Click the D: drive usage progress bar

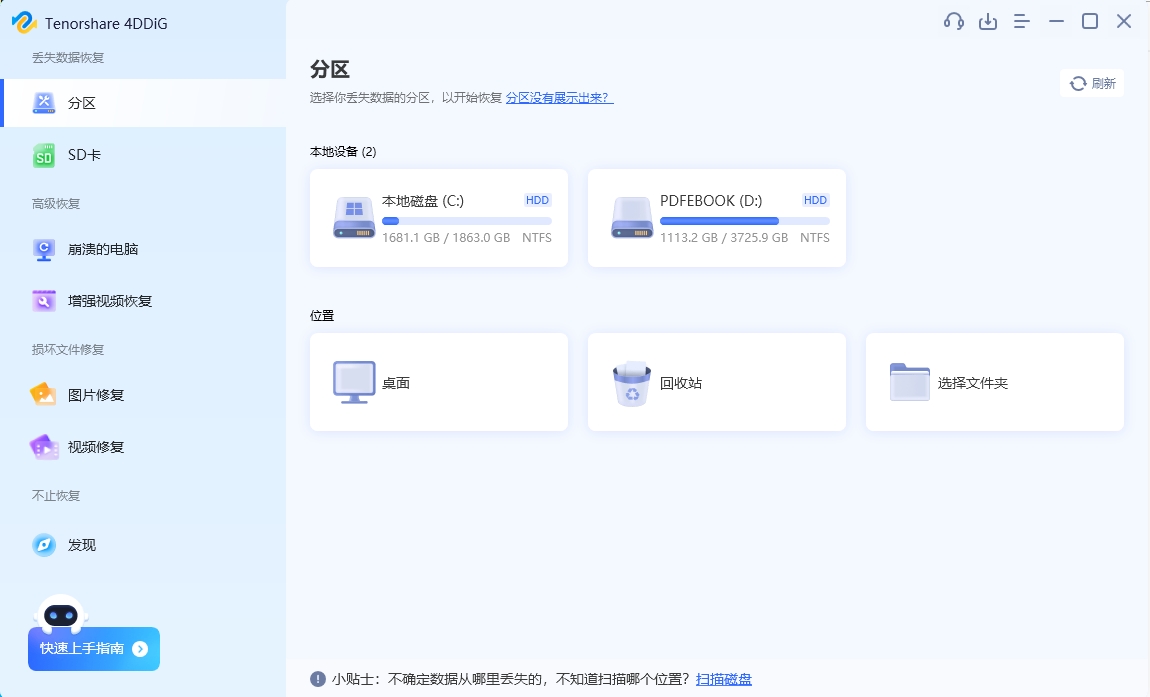pos(744,221)
